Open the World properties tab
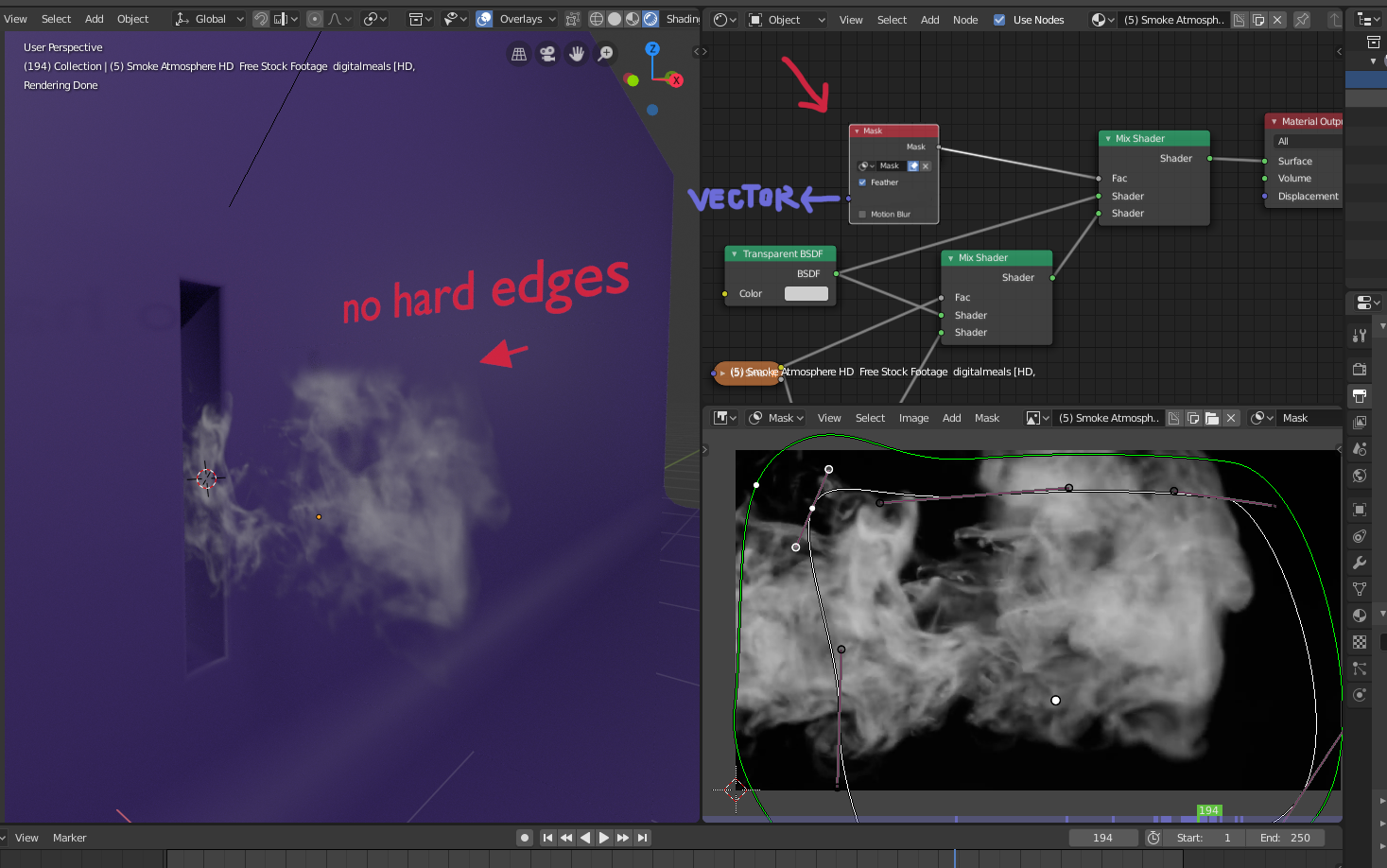Image resolution: width=1387 pixels, height=868 pixels. tap(1360, 476)
